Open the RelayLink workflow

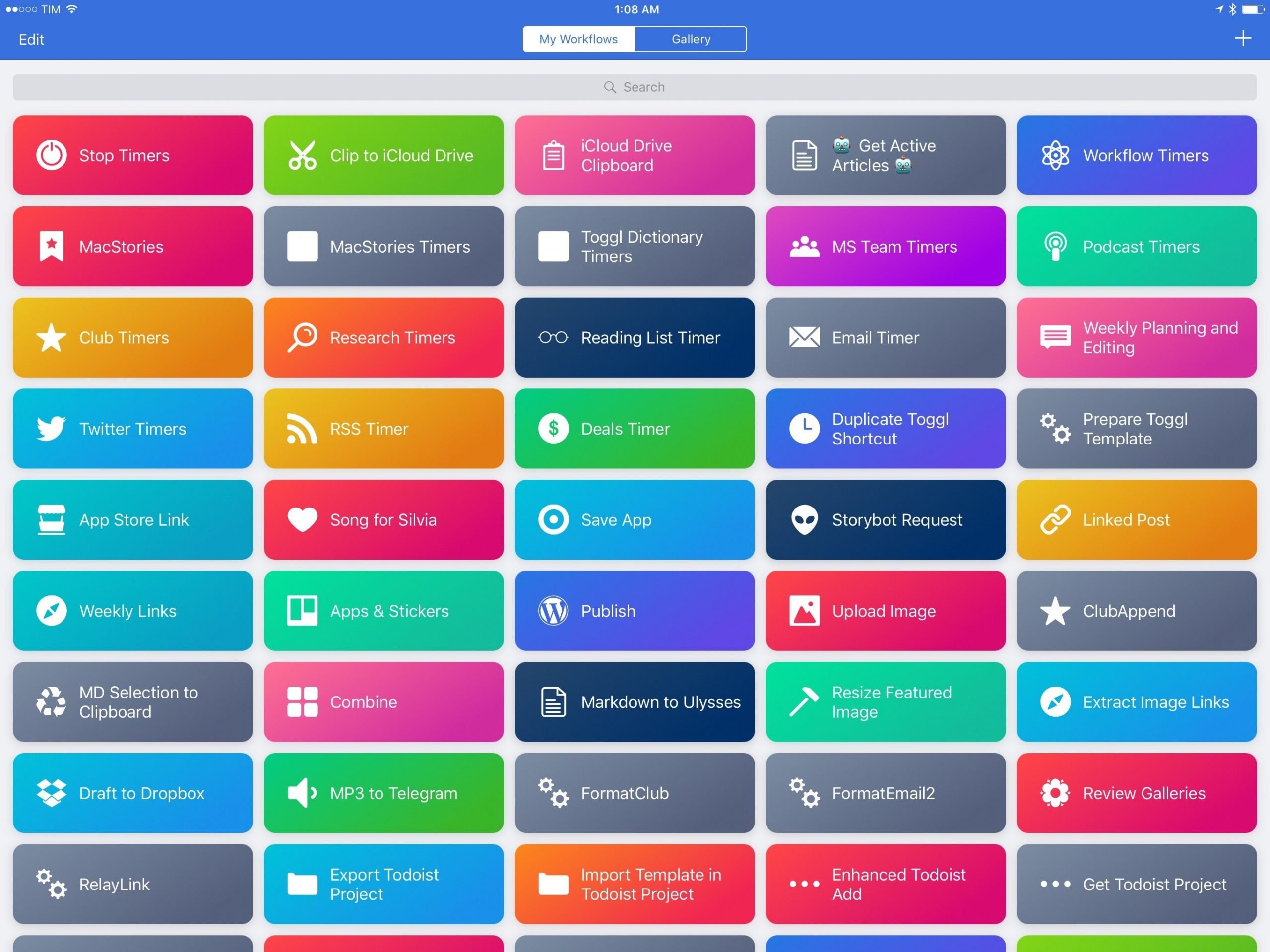click(132, 884)
